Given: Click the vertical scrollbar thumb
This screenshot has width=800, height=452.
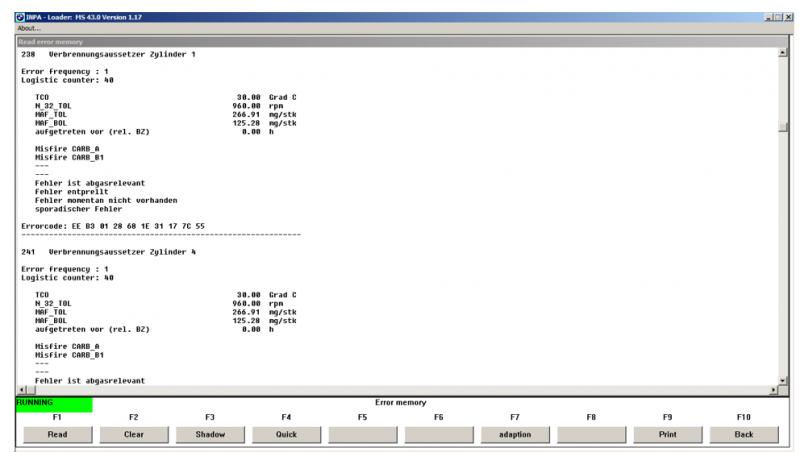Looking at the screenshot, I should pos(783,127).
